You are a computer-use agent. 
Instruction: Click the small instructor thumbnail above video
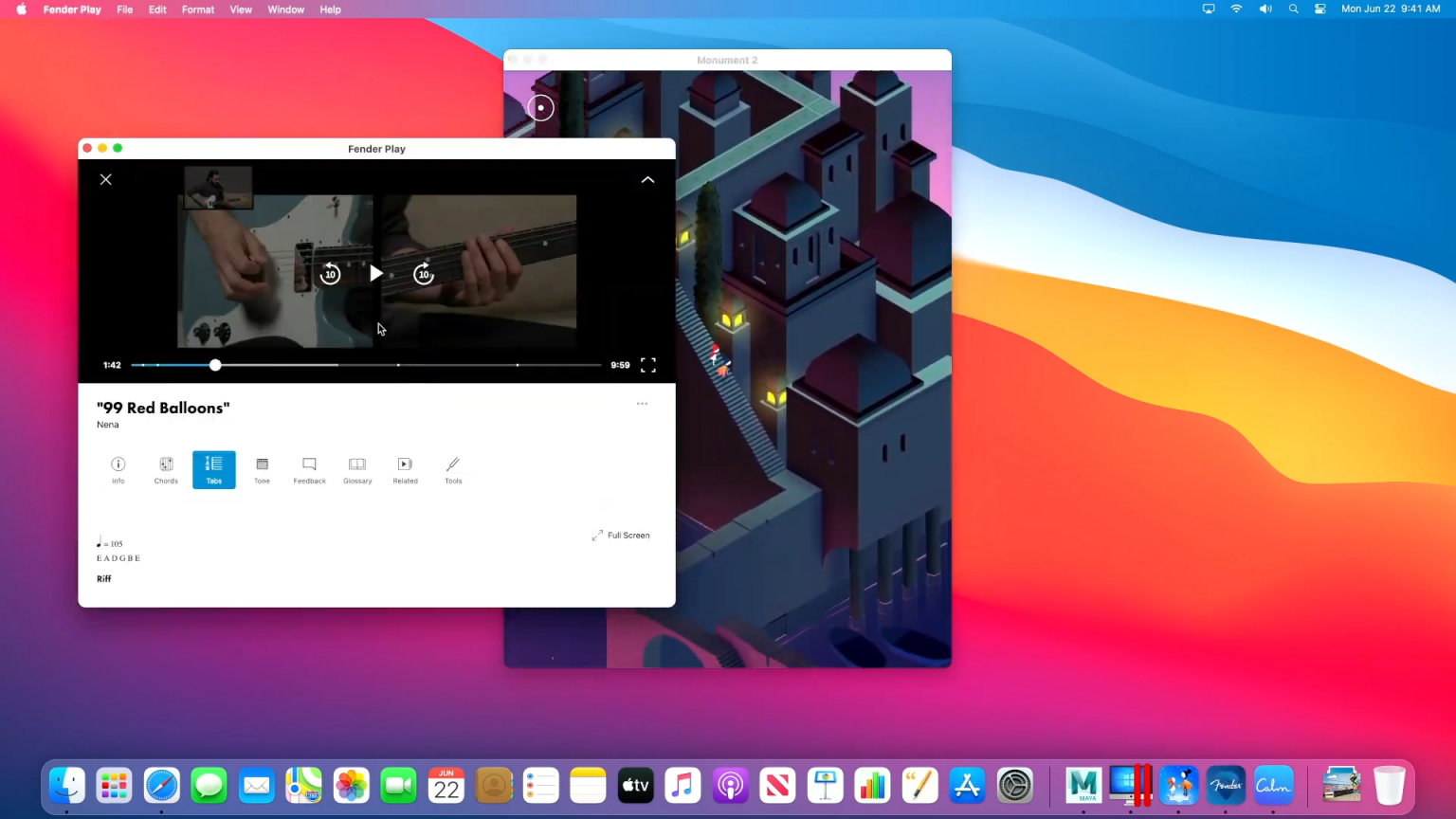tap(218, 188)
